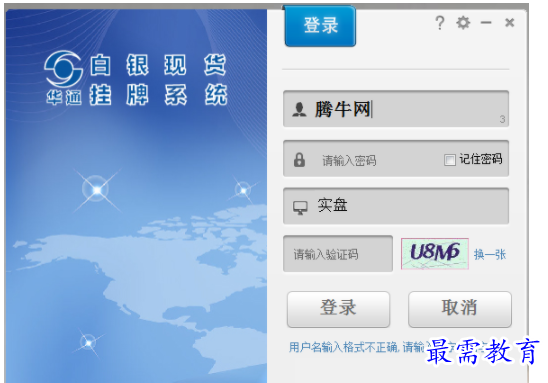Click the U8M6 captcha image
Screen dimensions: 548x383
(435, 254)
